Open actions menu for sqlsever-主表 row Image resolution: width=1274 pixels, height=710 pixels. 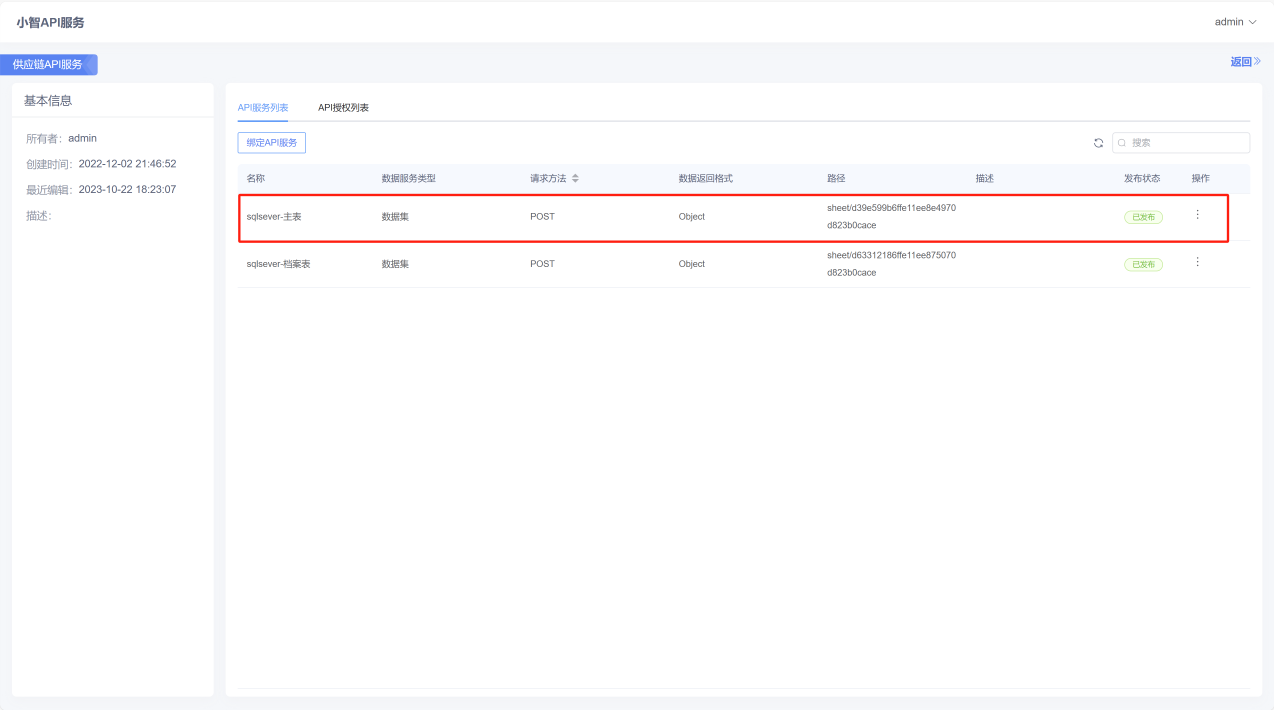1197,214
